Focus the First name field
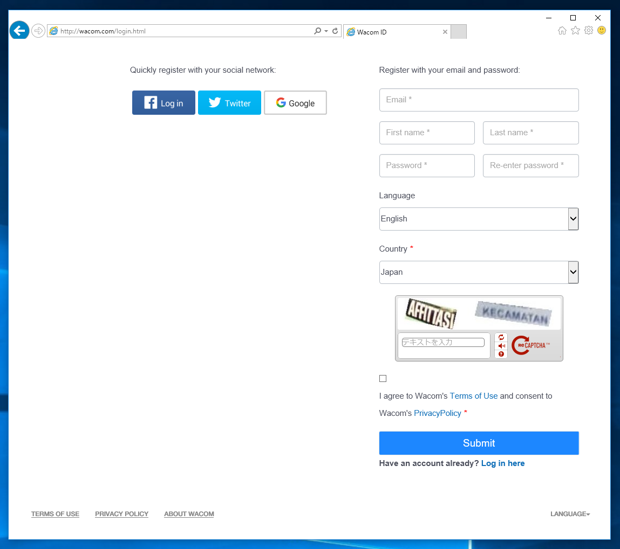 427,133
